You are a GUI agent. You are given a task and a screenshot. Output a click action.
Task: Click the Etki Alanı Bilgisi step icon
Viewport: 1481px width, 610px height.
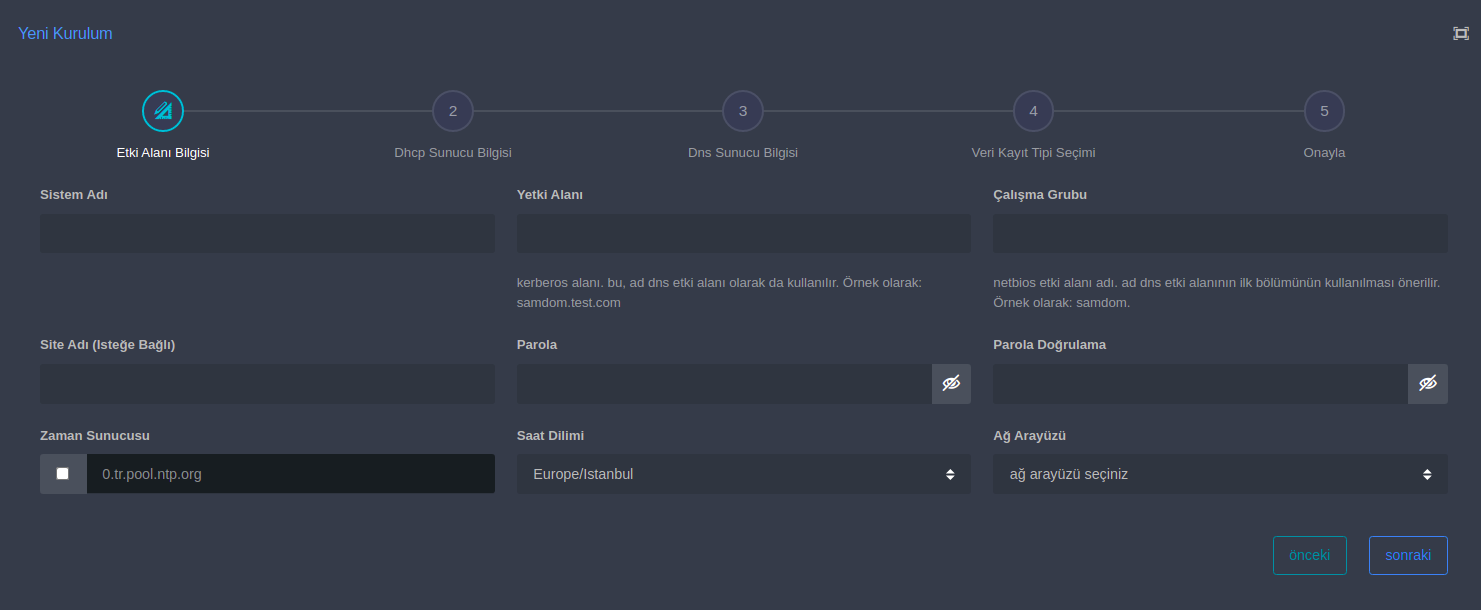(x=163, y=111)
